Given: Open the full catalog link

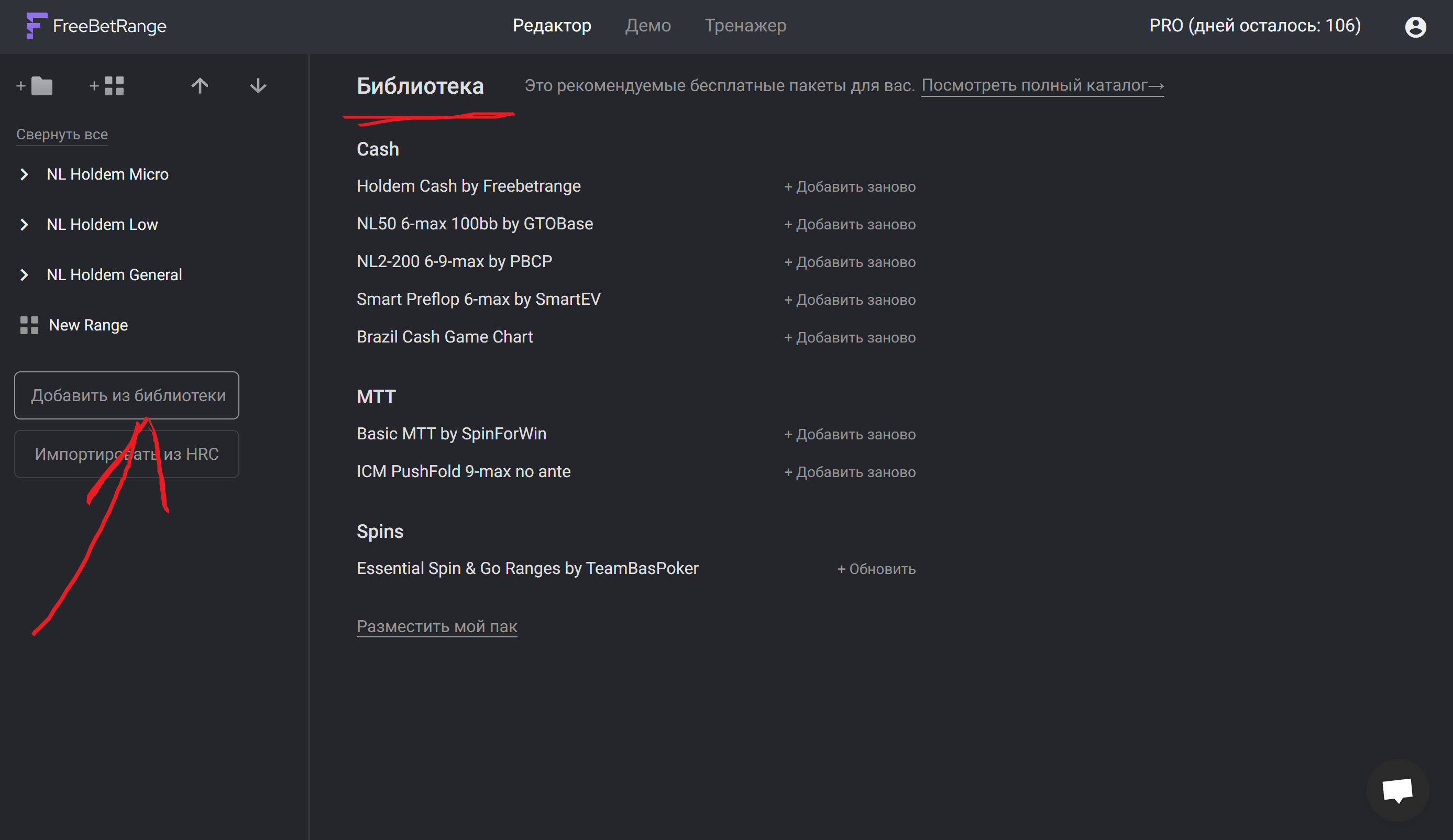Looking at the screenshot, I should [1042, 85].
